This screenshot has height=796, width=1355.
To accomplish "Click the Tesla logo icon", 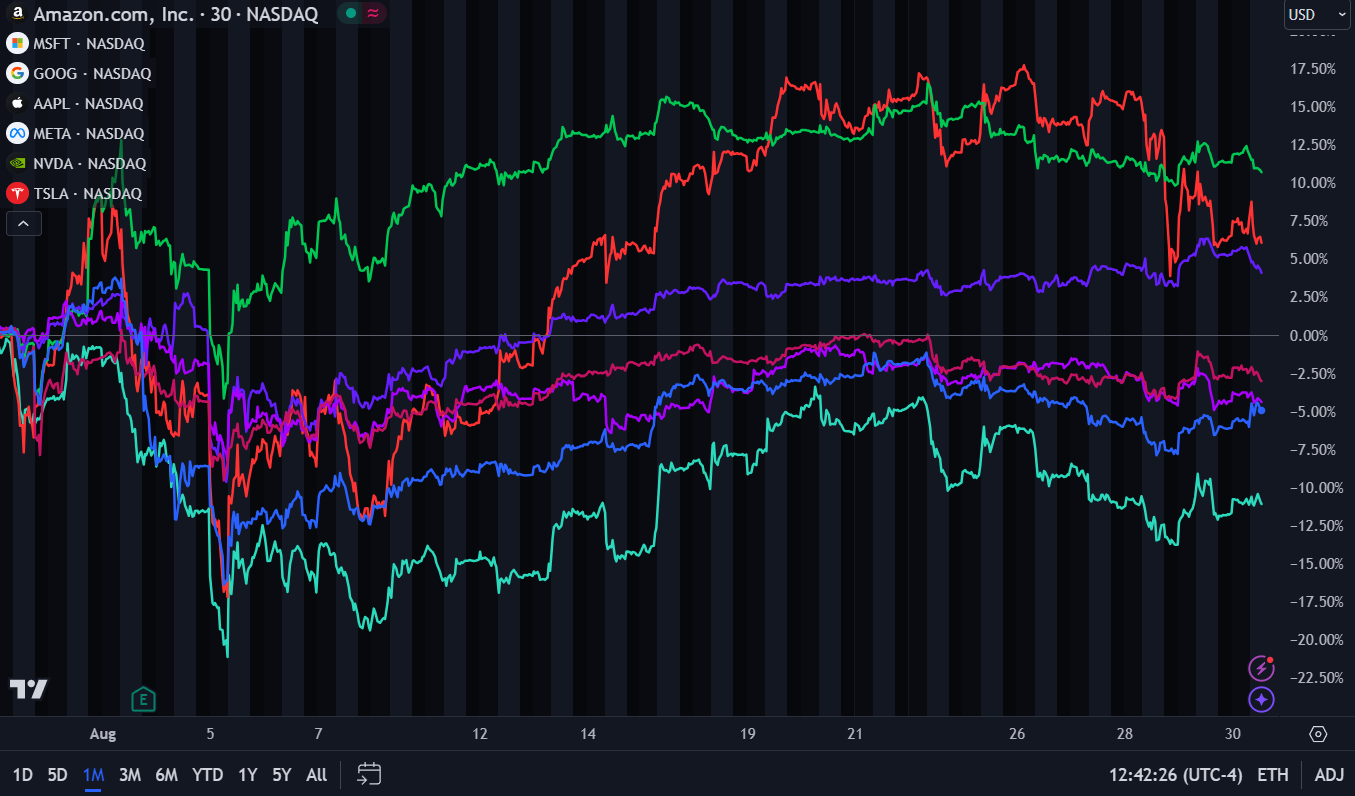I will [x=17, y=193].
